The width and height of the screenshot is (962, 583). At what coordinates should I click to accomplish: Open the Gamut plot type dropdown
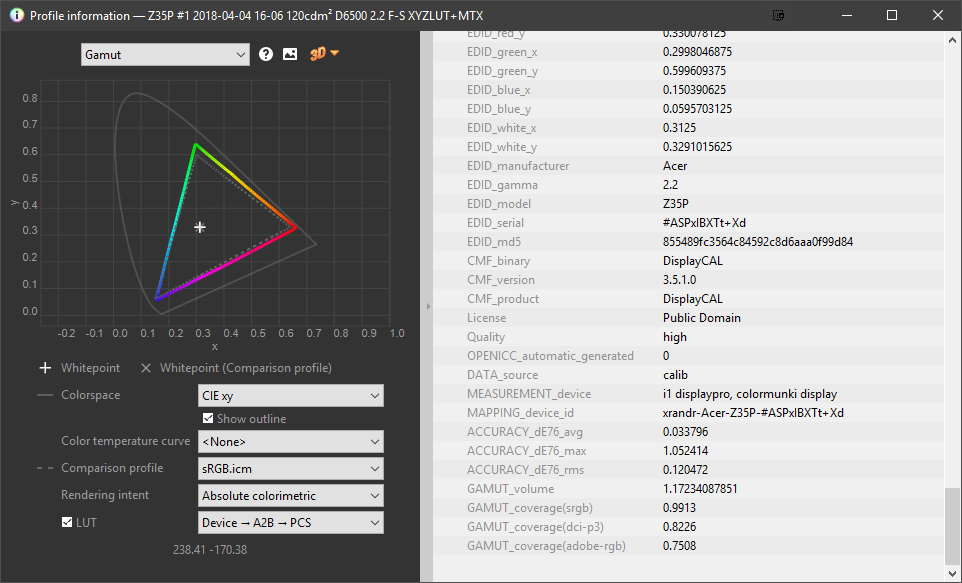tap(165, 55)
